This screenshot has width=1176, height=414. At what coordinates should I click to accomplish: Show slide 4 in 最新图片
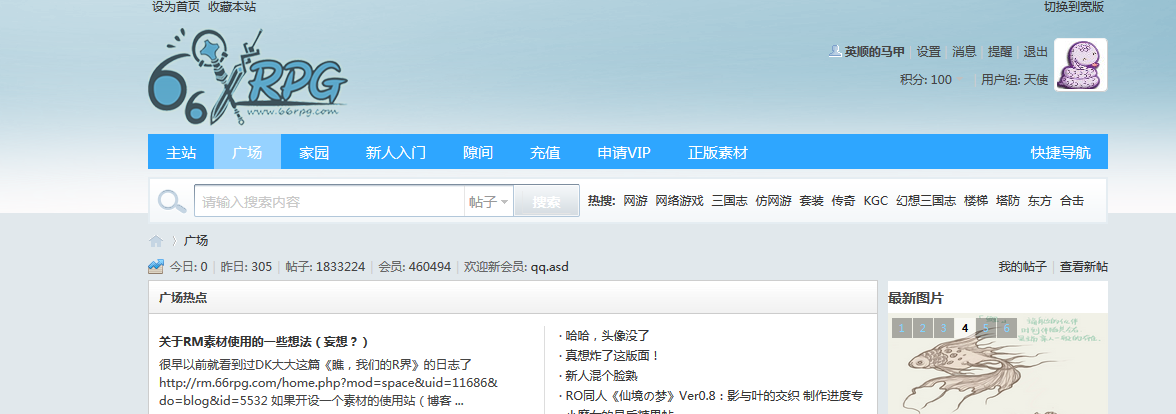[964, 328]
